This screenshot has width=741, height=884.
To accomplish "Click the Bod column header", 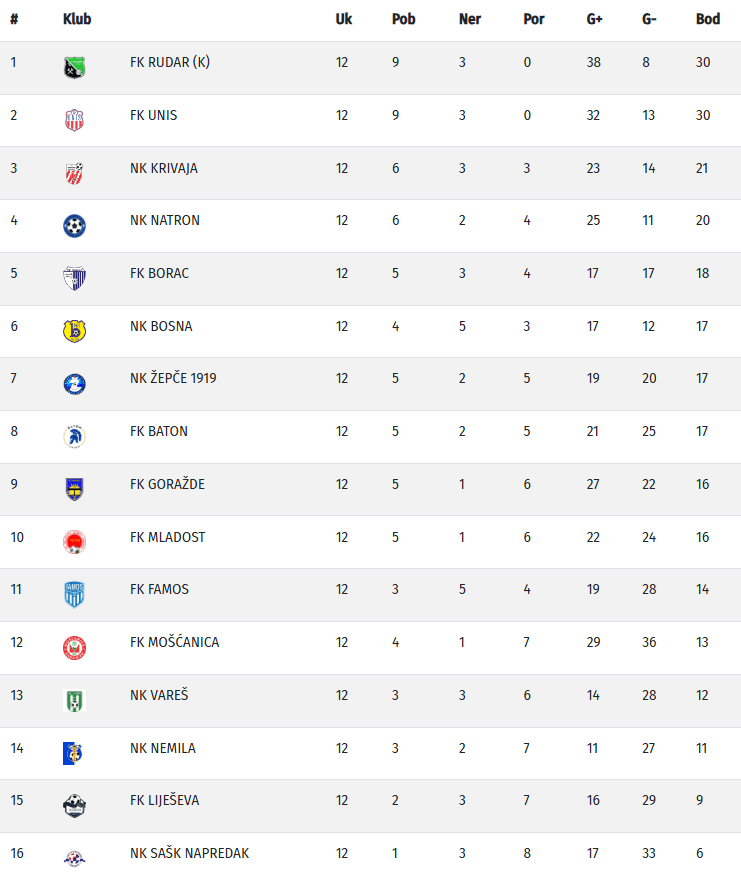I will tap(708, 19).
